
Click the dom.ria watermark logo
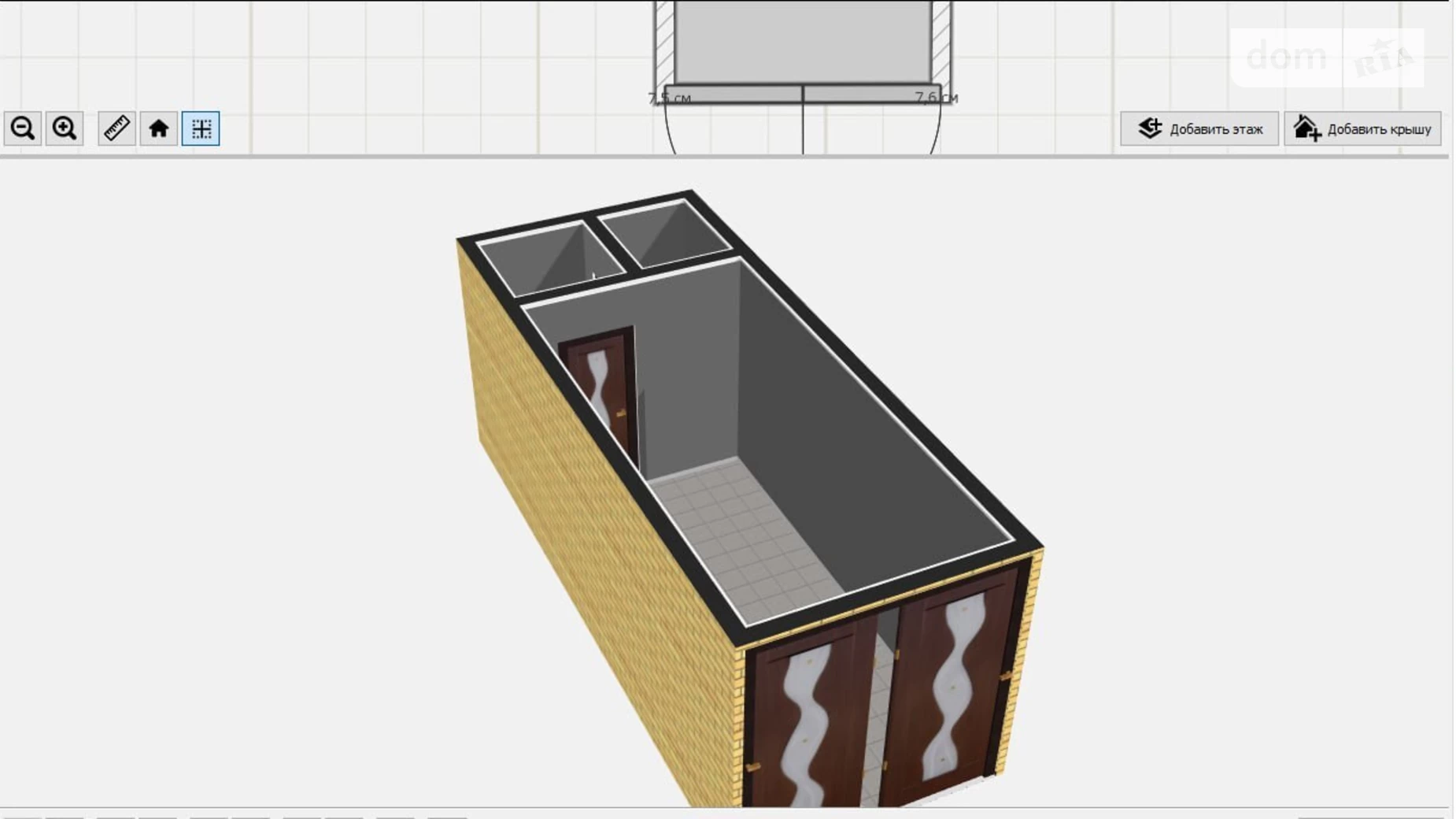[1327, 57]
